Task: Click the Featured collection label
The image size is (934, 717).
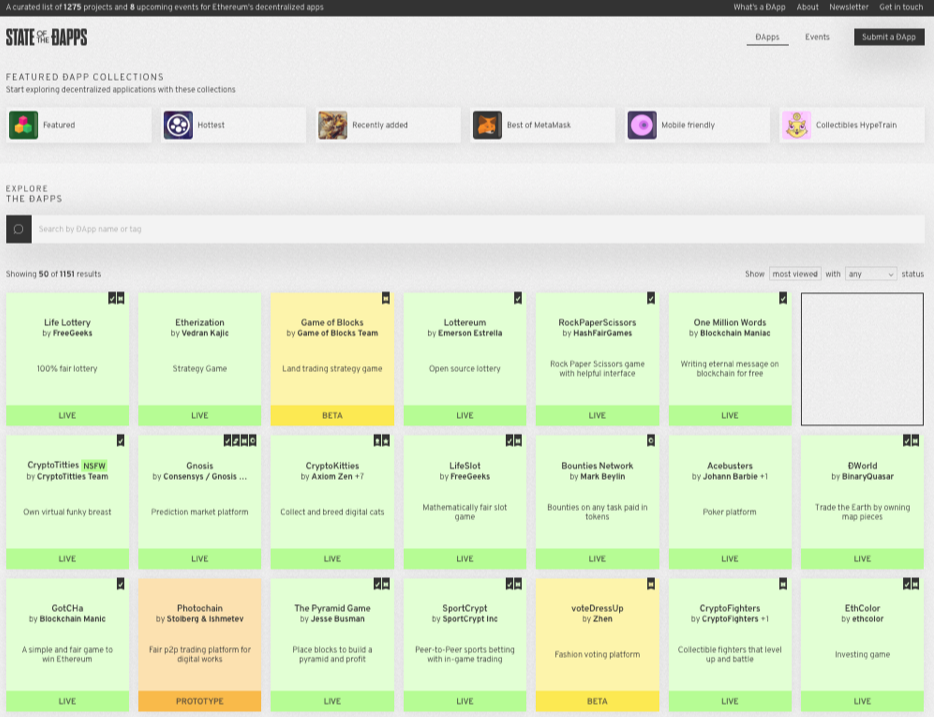Action: tap(59, 125)
